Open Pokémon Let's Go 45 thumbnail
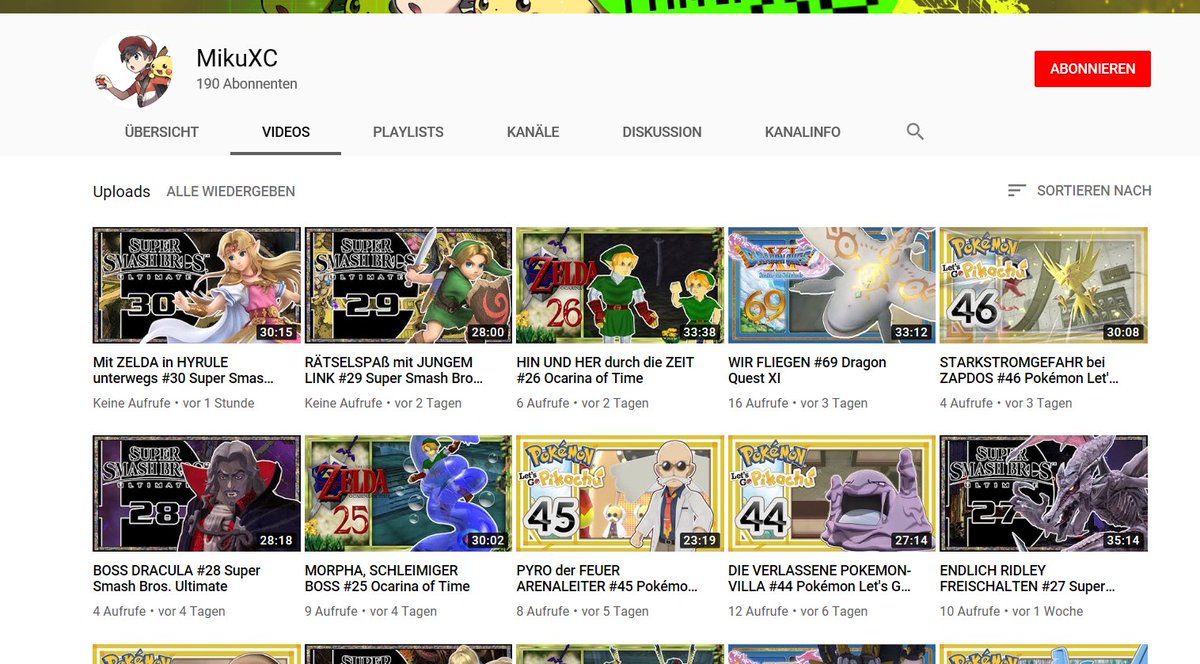Image resolution: width=1200 pixels, height=664 pixels. click(620, 493)
